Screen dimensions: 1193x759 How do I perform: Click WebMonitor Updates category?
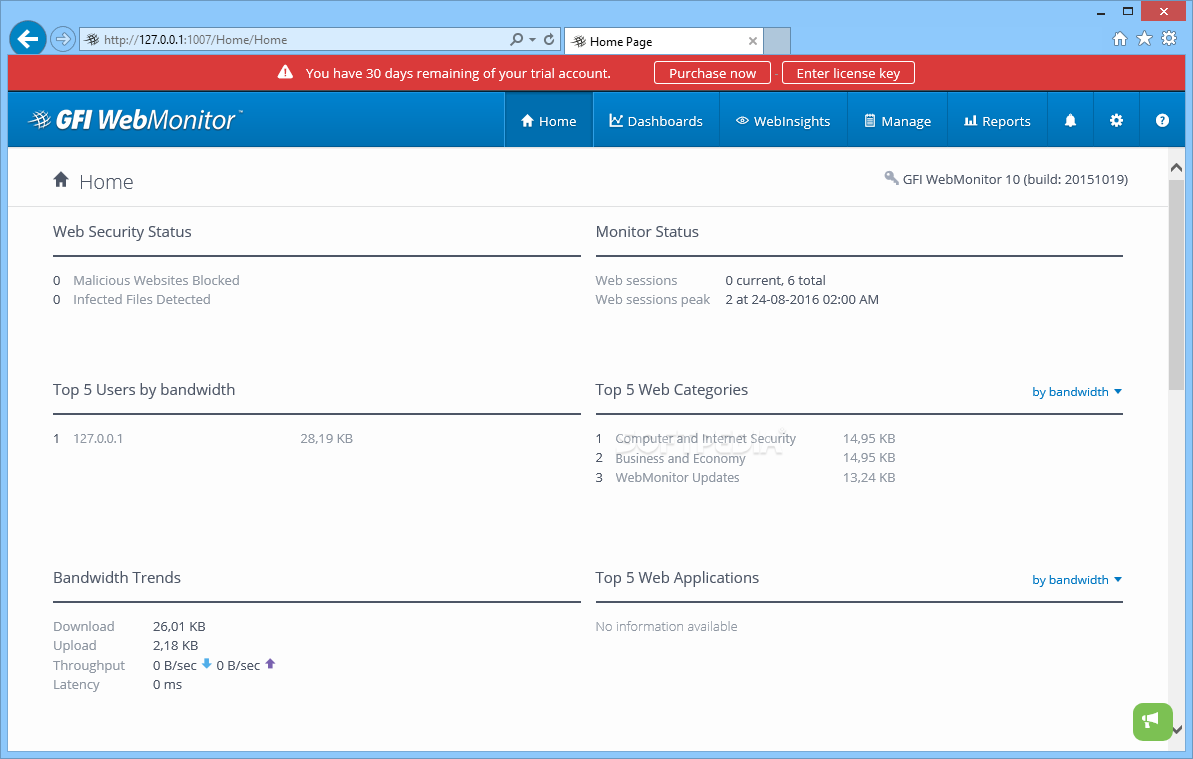(677, 478)
